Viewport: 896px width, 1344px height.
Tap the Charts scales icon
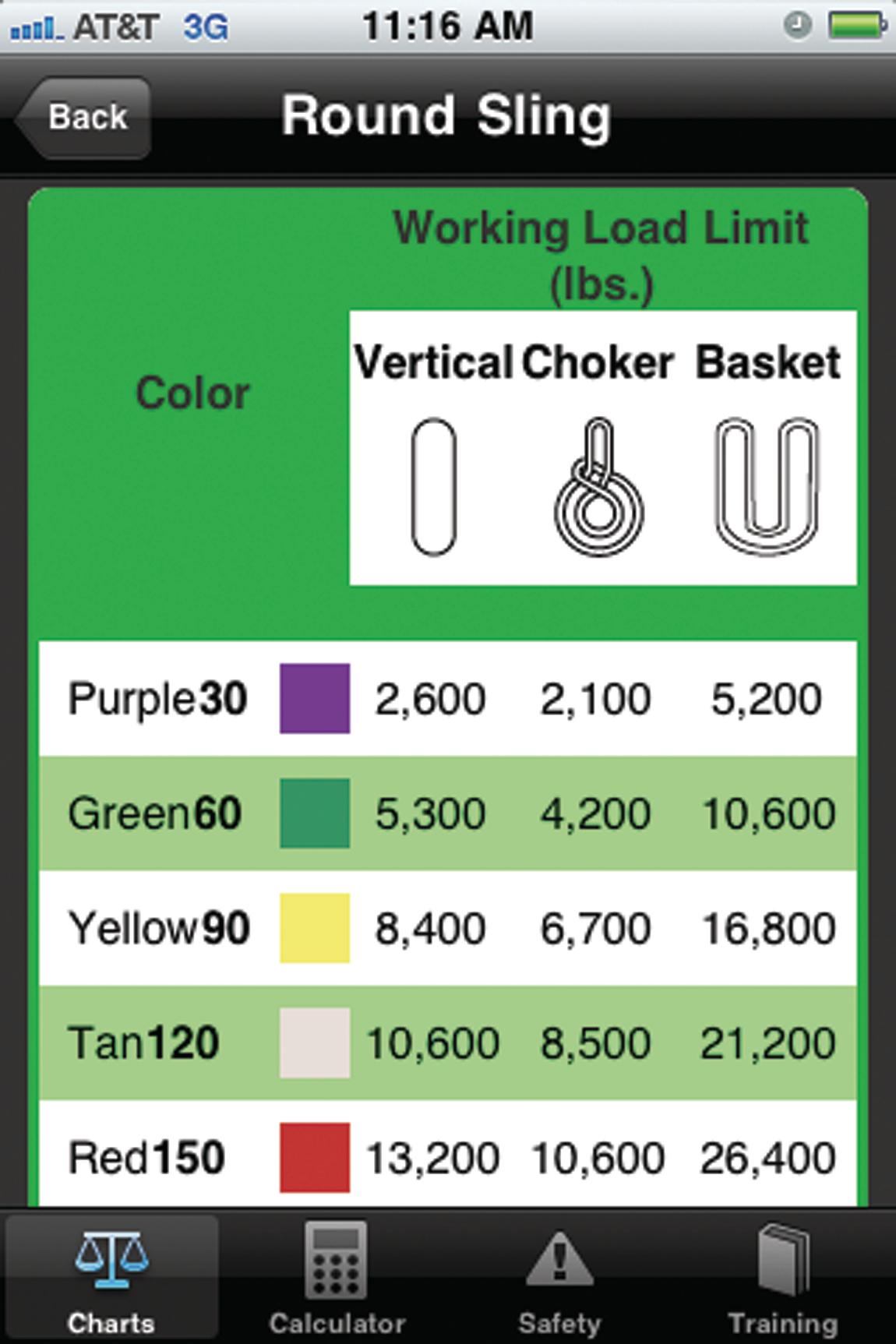tap(111, 1258)
